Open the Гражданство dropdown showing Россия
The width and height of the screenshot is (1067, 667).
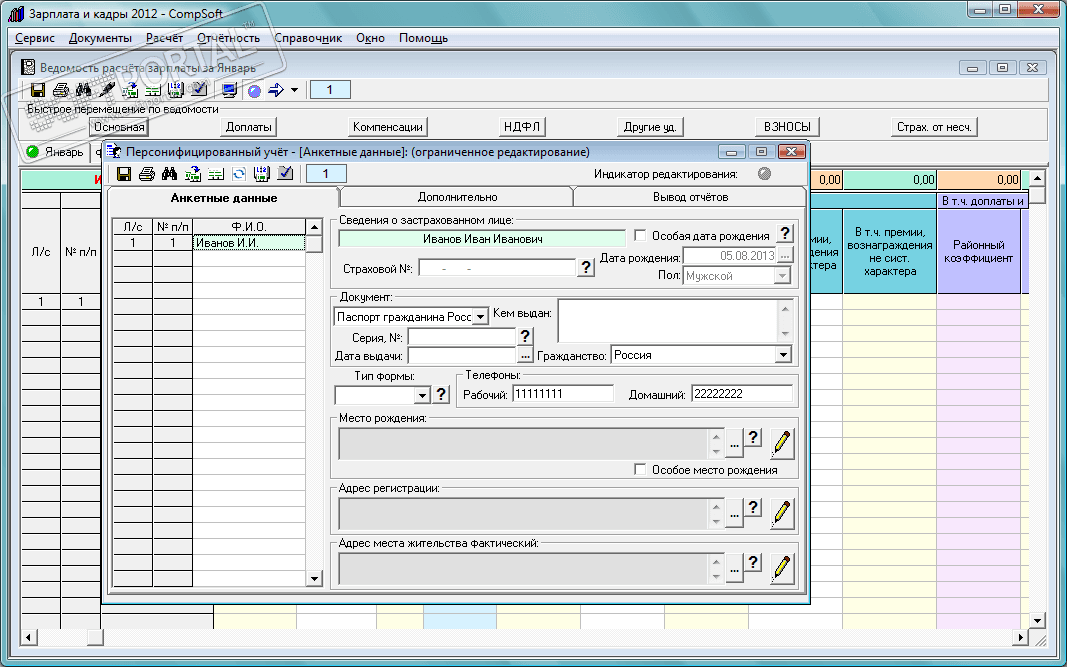pyautogui.click(x=783, y=355)
